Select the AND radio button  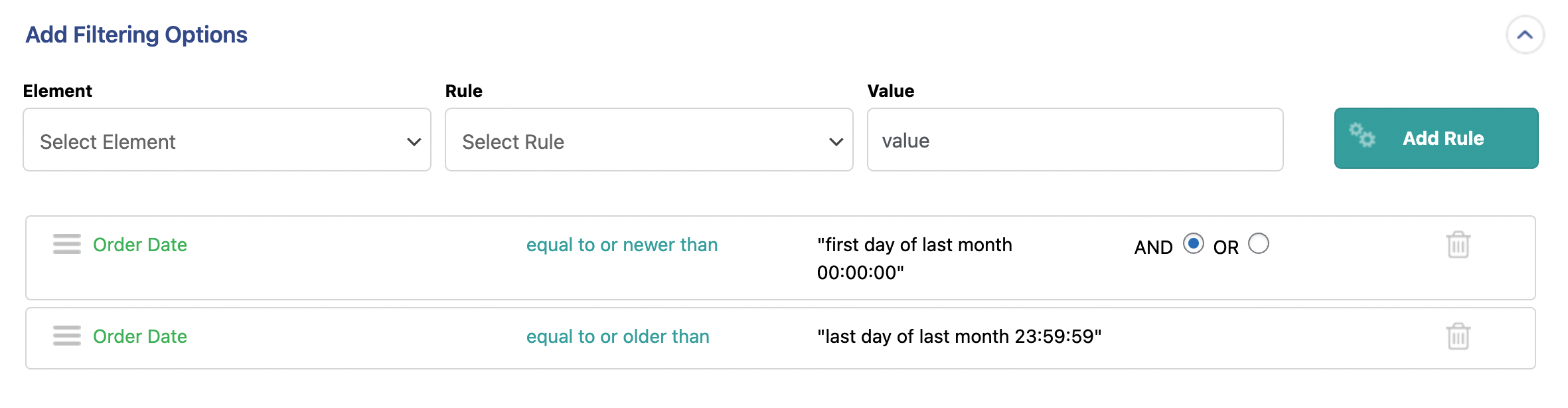tap(1193, 244)
